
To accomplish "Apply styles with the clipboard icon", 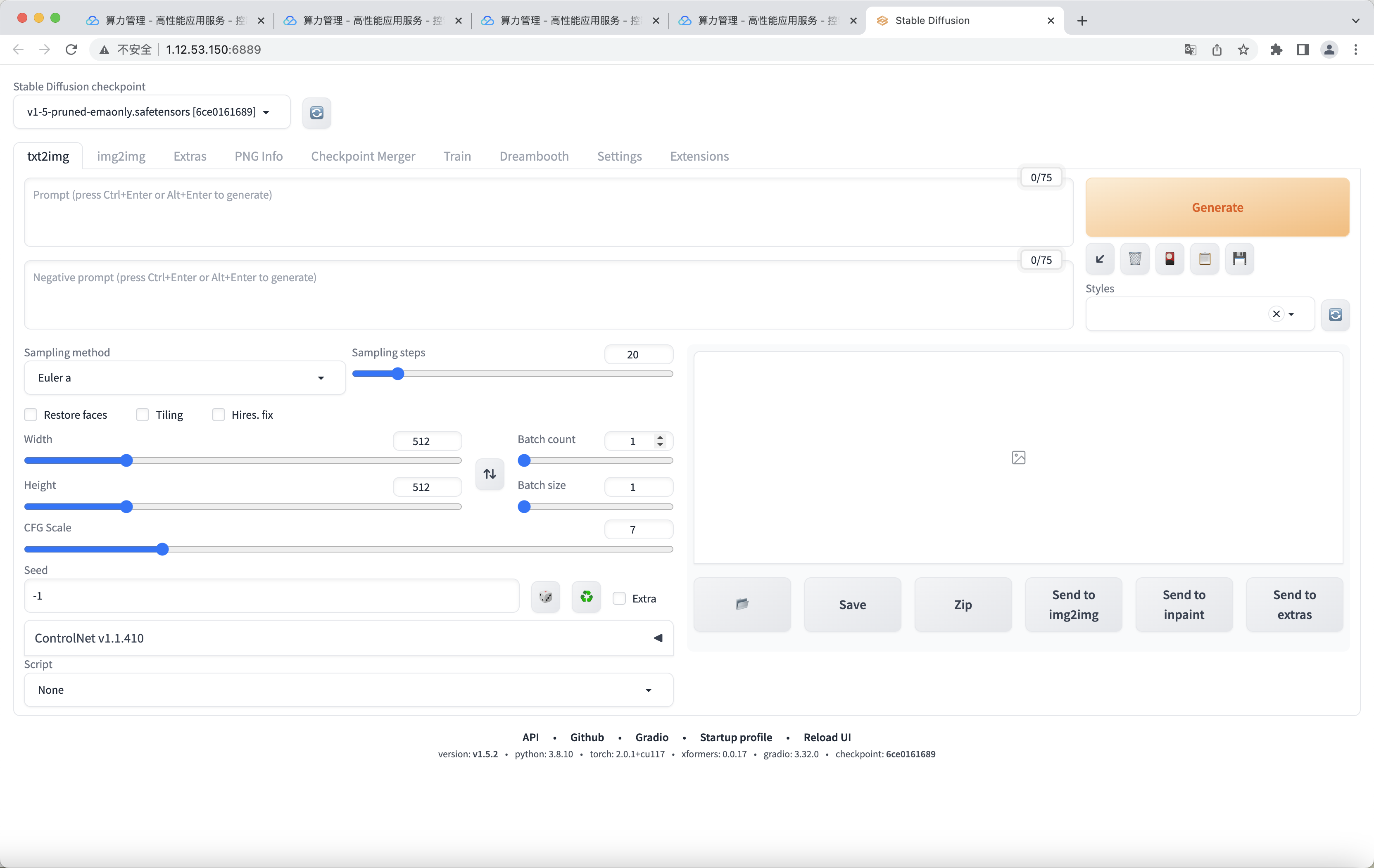I will coord(1204,259).
